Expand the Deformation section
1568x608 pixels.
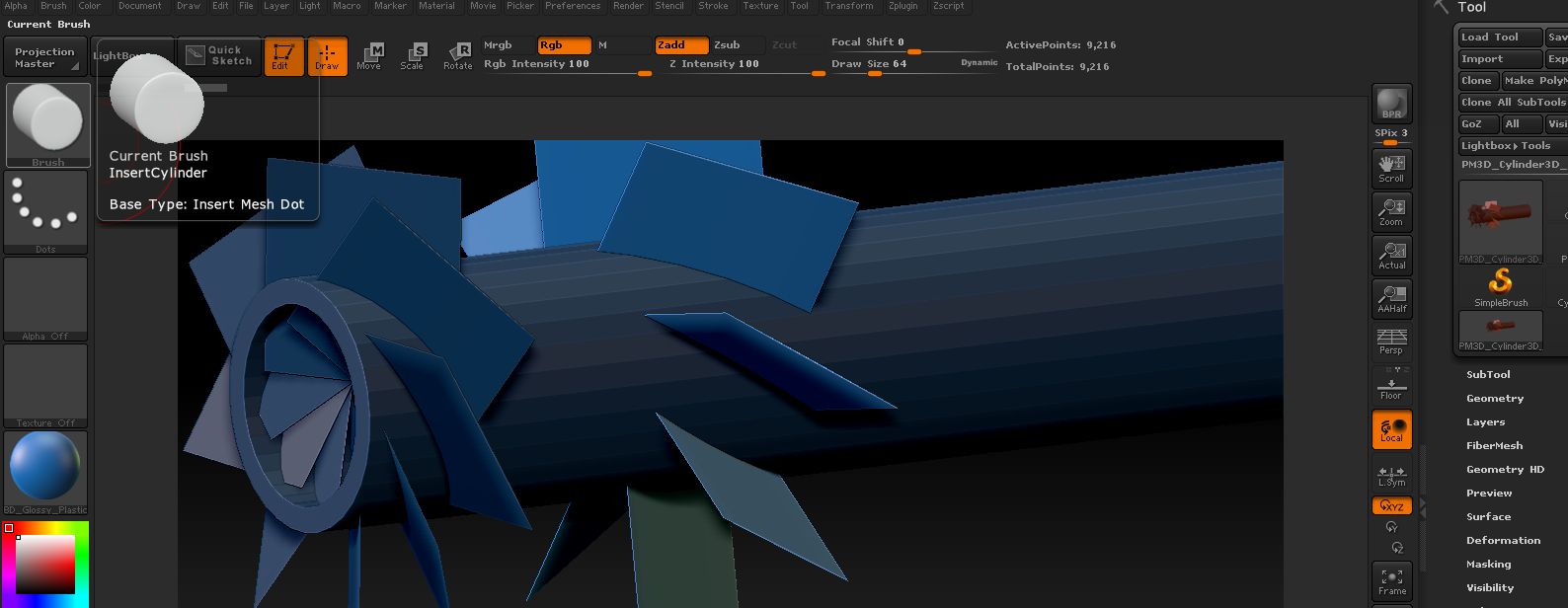[x=1503, y=541]
